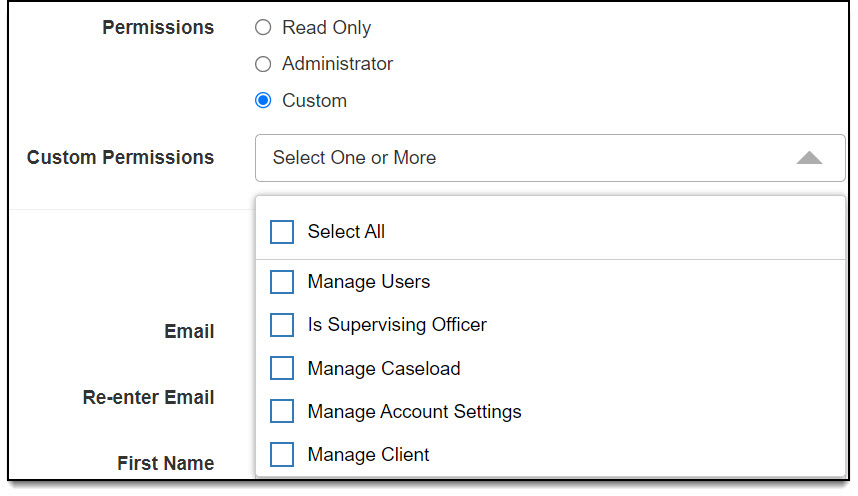Click the 'Select All' option text

(346, 232)
